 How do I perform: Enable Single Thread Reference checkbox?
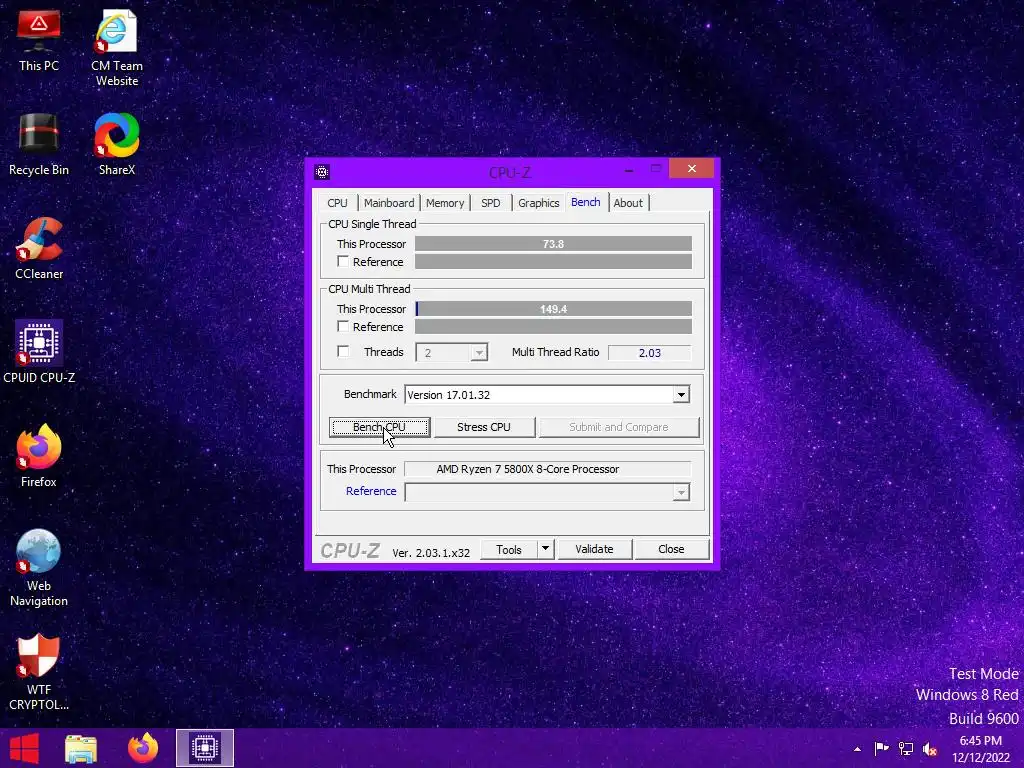[343, 261]
